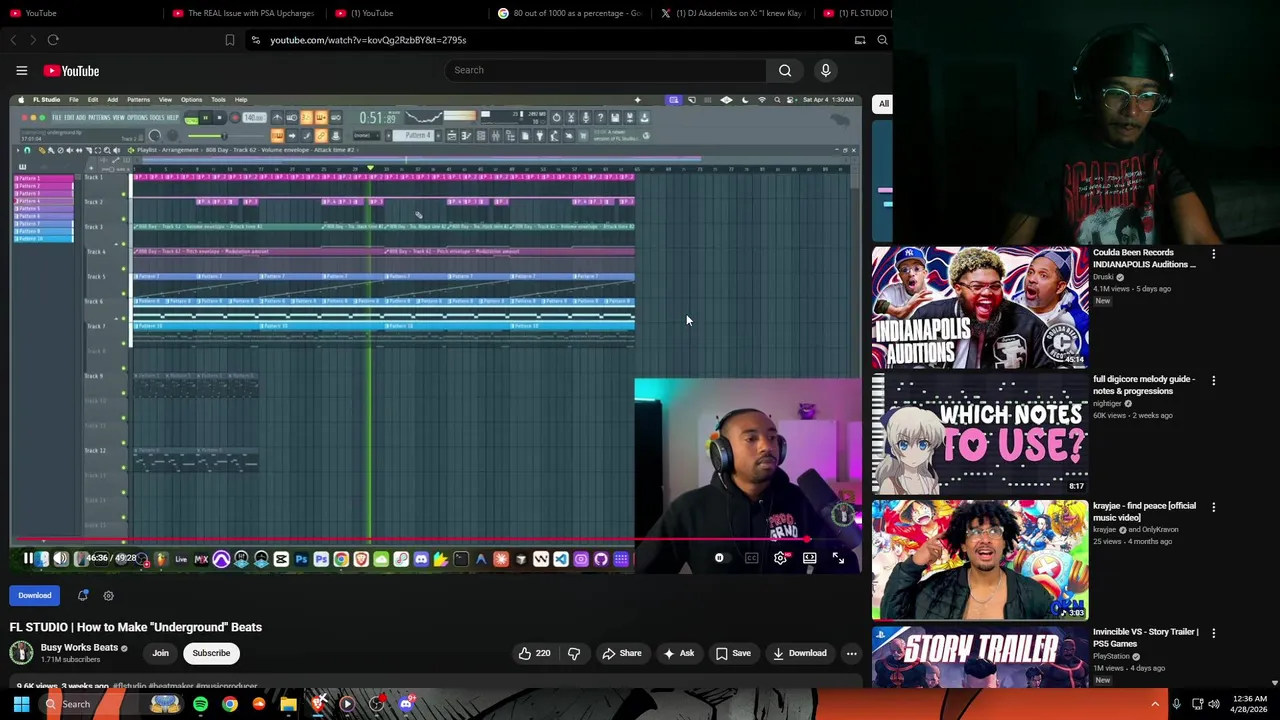Open File Explorer from the taskbar
The image size is (1280, 720).
288,704
